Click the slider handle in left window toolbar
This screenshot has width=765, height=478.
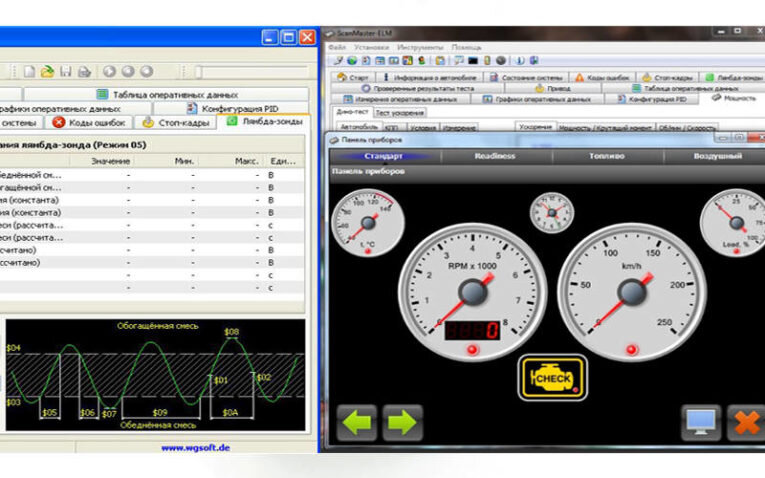click(198, 72)
